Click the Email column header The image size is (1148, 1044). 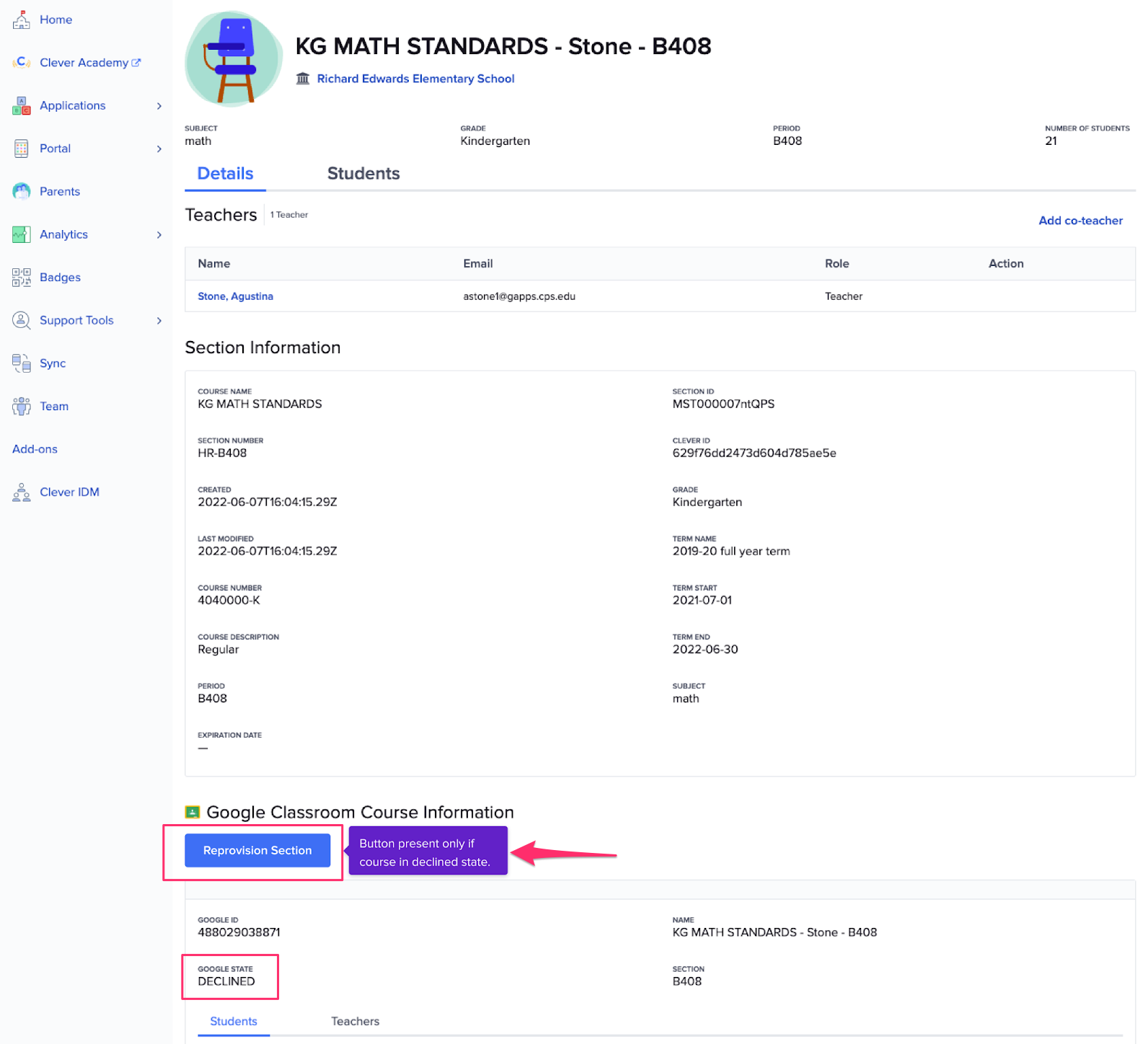click(478, 264)
